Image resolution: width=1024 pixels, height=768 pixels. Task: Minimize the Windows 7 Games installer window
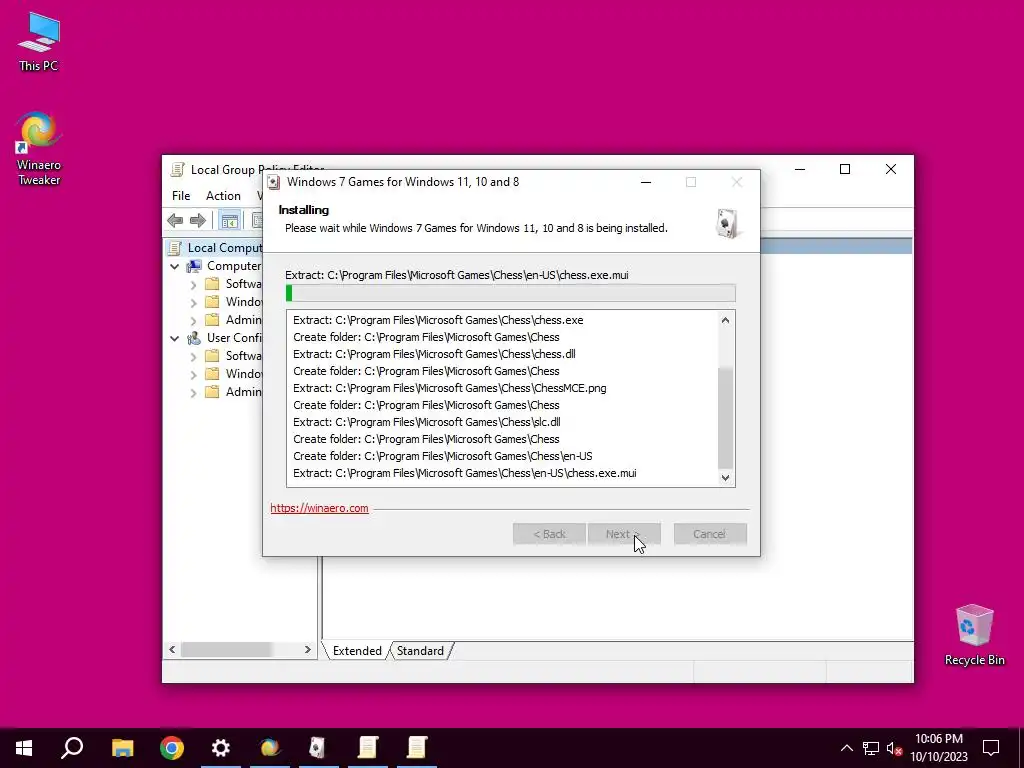coord(646,182)
